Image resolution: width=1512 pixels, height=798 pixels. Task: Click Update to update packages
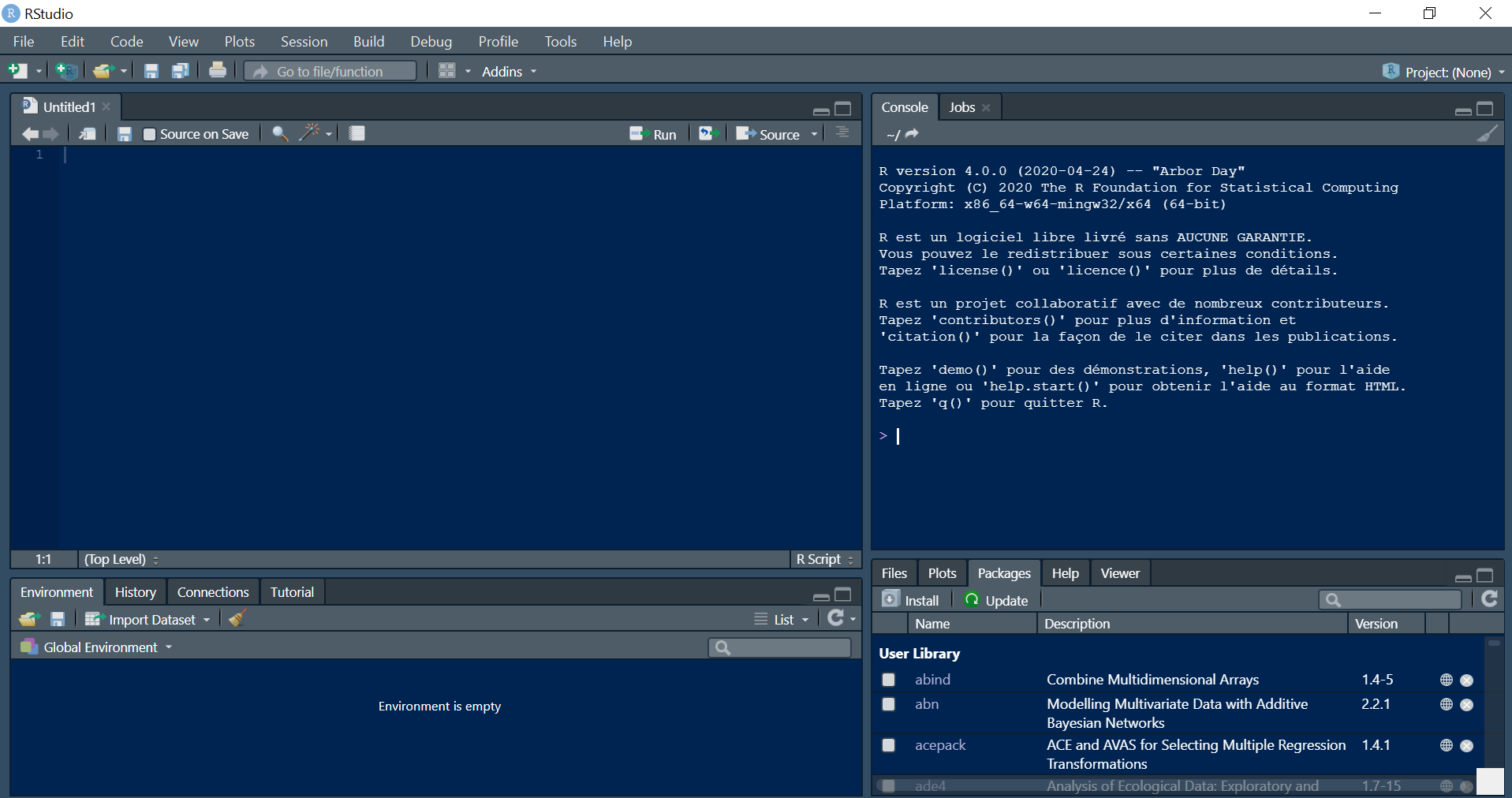[x=995, y=599]
